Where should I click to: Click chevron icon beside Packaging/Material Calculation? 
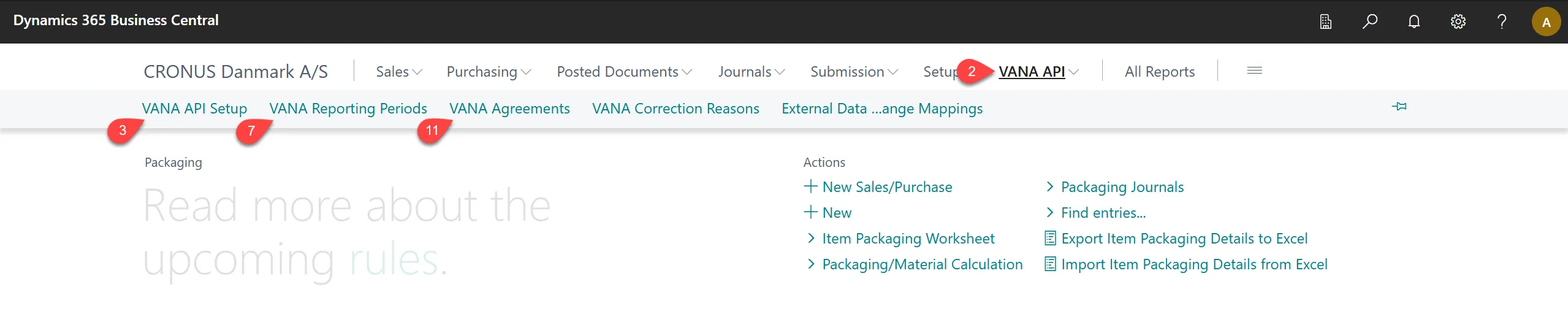pos(811,264)
